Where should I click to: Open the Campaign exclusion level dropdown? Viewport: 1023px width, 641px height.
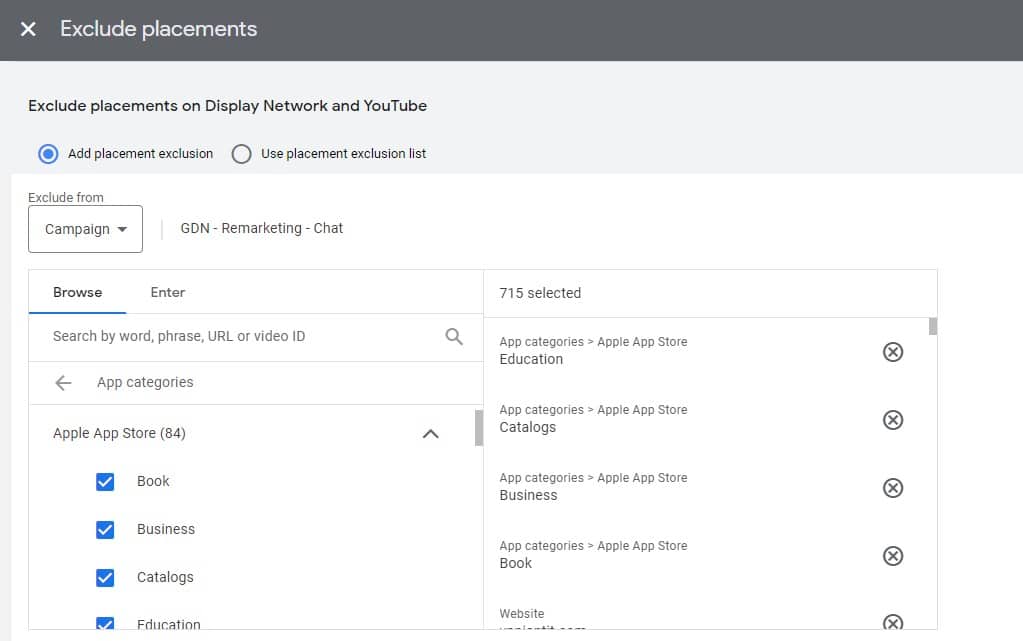85,228
